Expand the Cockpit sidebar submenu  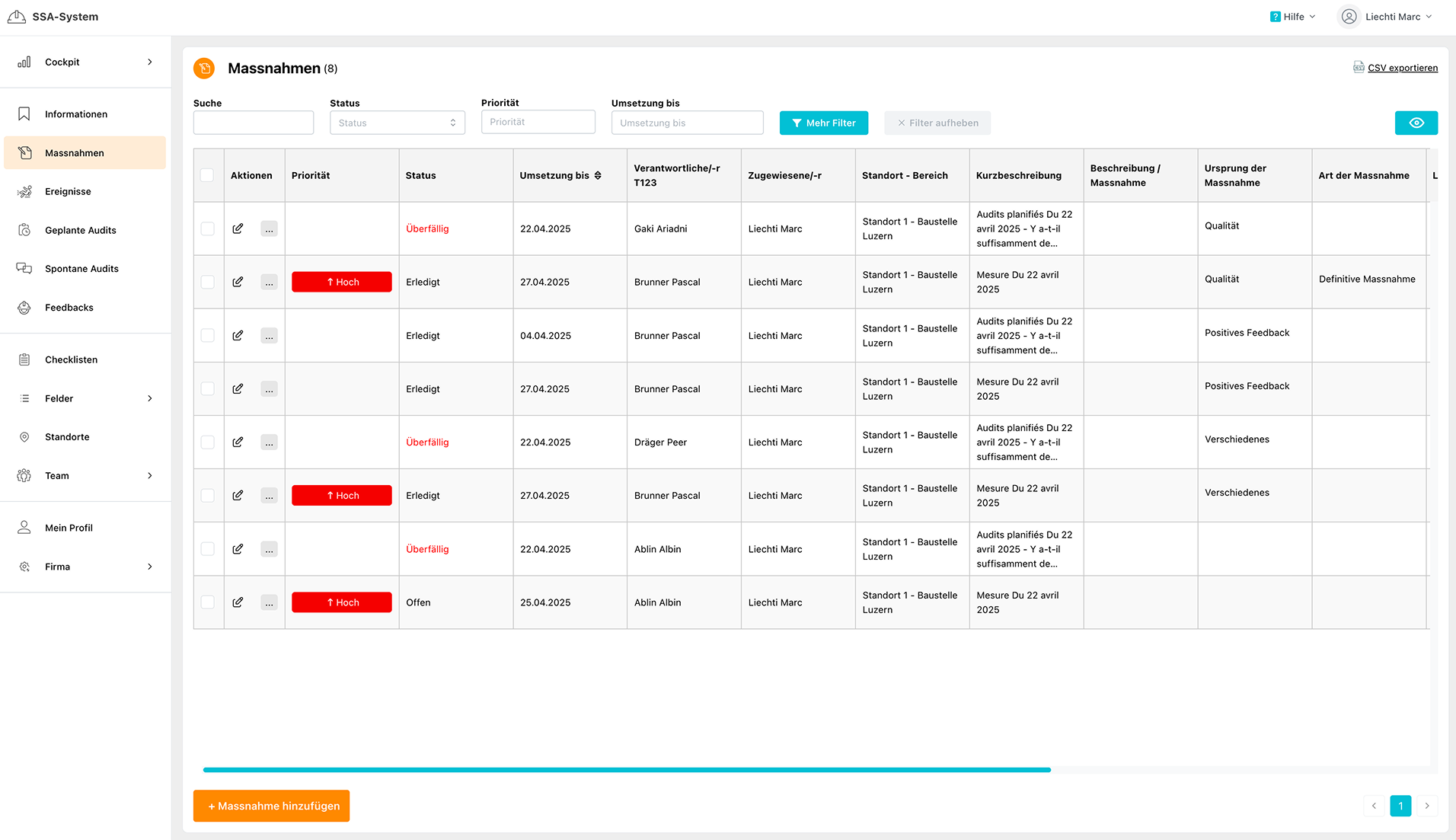[x=150, y=62]
